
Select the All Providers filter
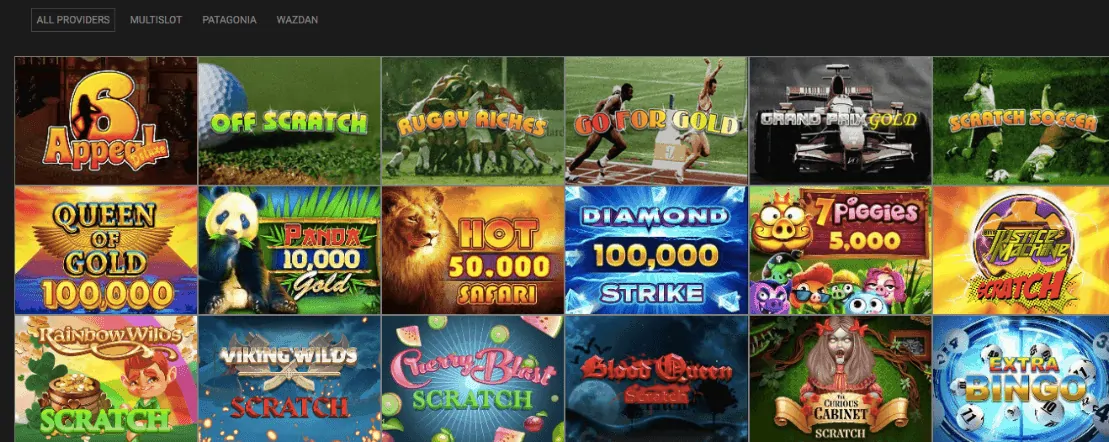[x=73, y=20]
